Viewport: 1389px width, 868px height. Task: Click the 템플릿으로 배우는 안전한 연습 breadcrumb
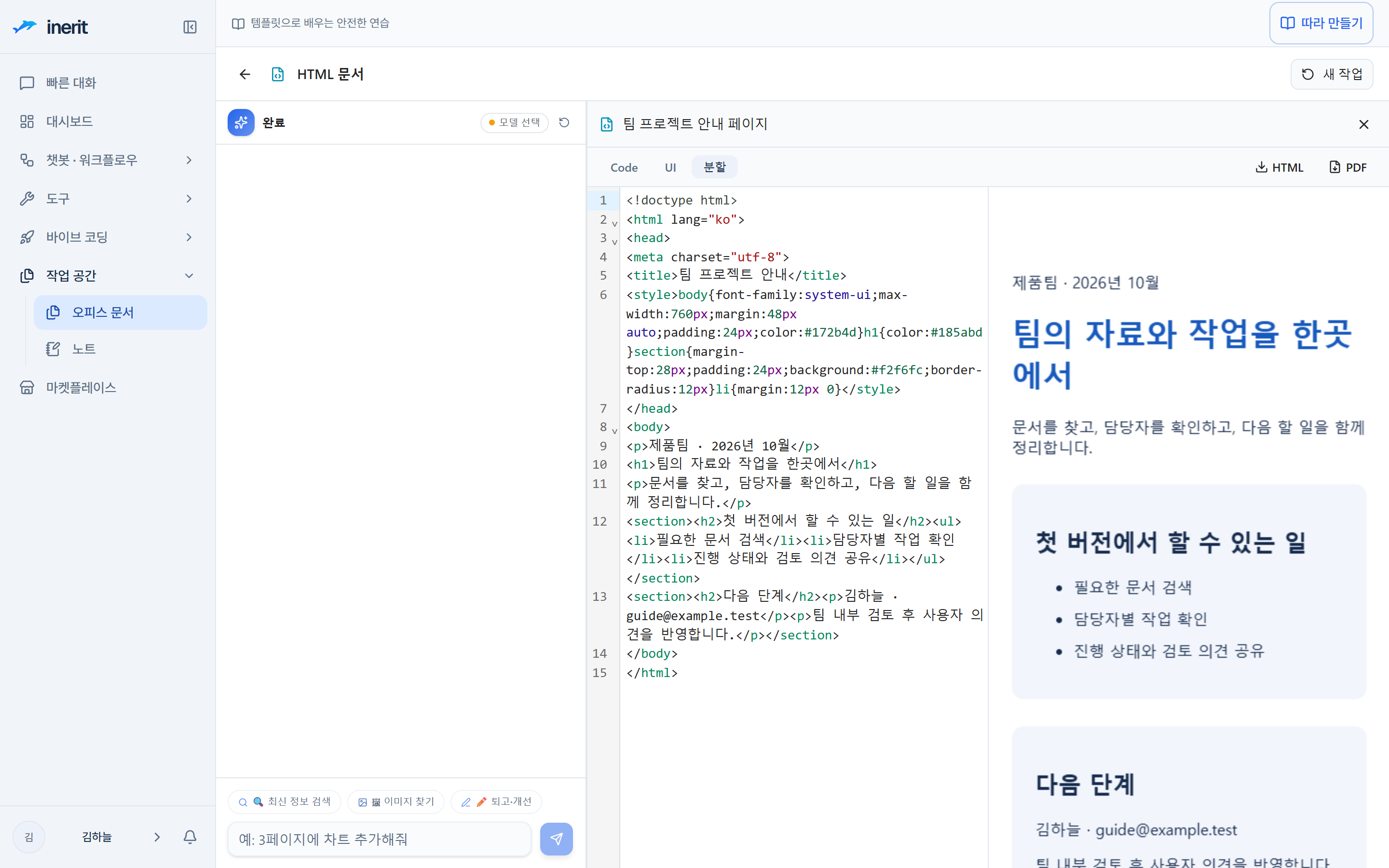[x=311, y=23]
